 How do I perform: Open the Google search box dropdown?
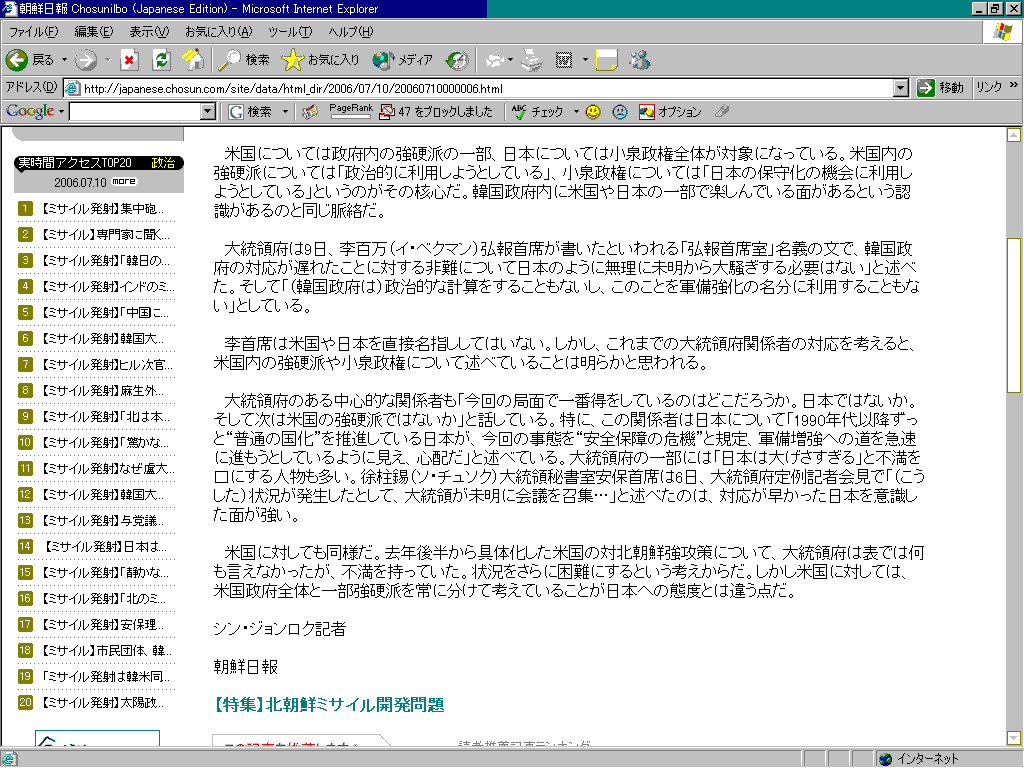[x=208, y=112]
